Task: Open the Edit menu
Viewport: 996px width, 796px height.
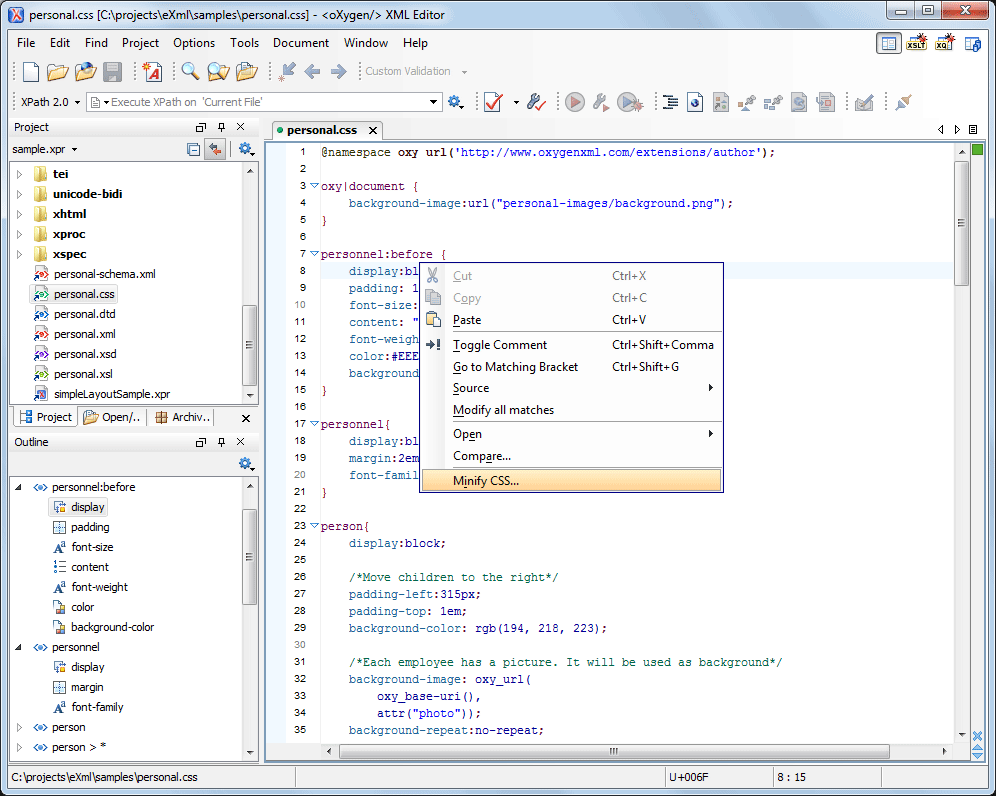Action: [60, 43]
